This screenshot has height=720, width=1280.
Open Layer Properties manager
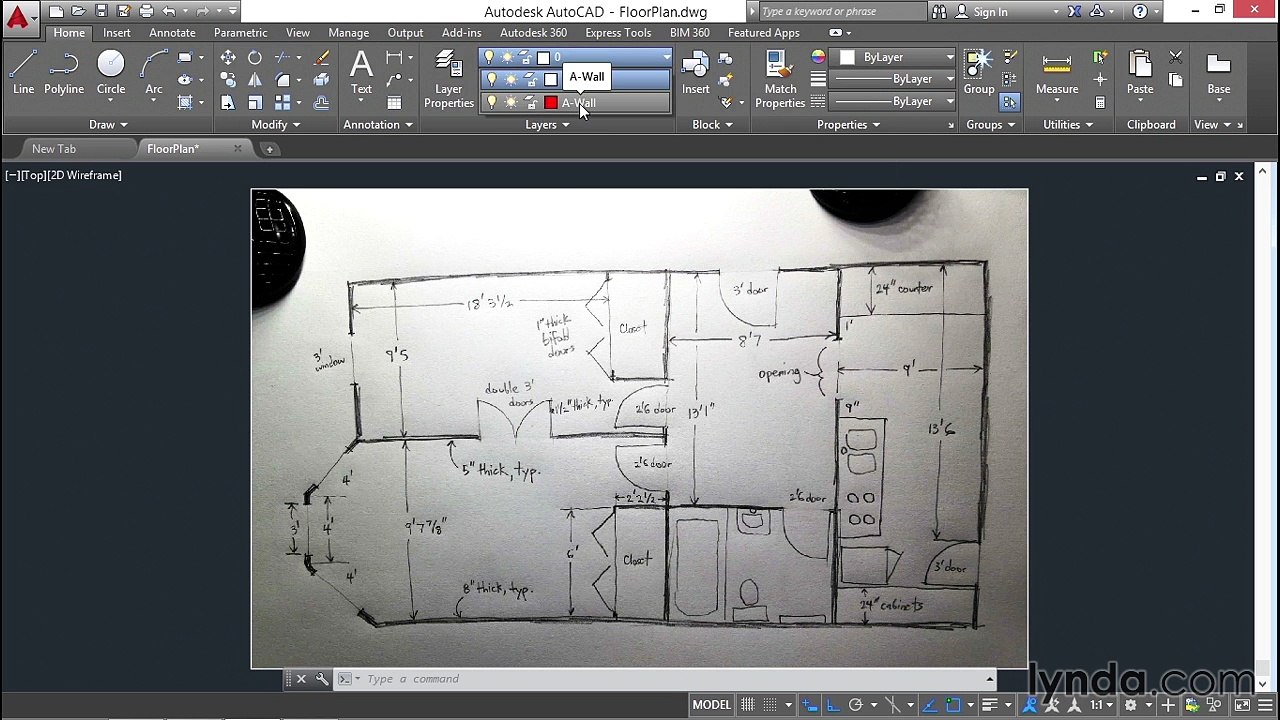pyautogui.click(x=449, y=80)
